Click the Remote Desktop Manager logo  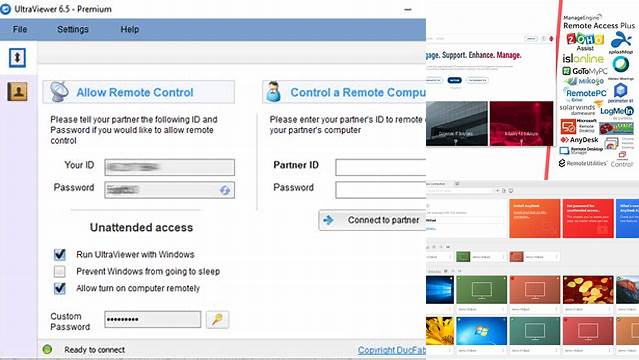click(581, 150)
